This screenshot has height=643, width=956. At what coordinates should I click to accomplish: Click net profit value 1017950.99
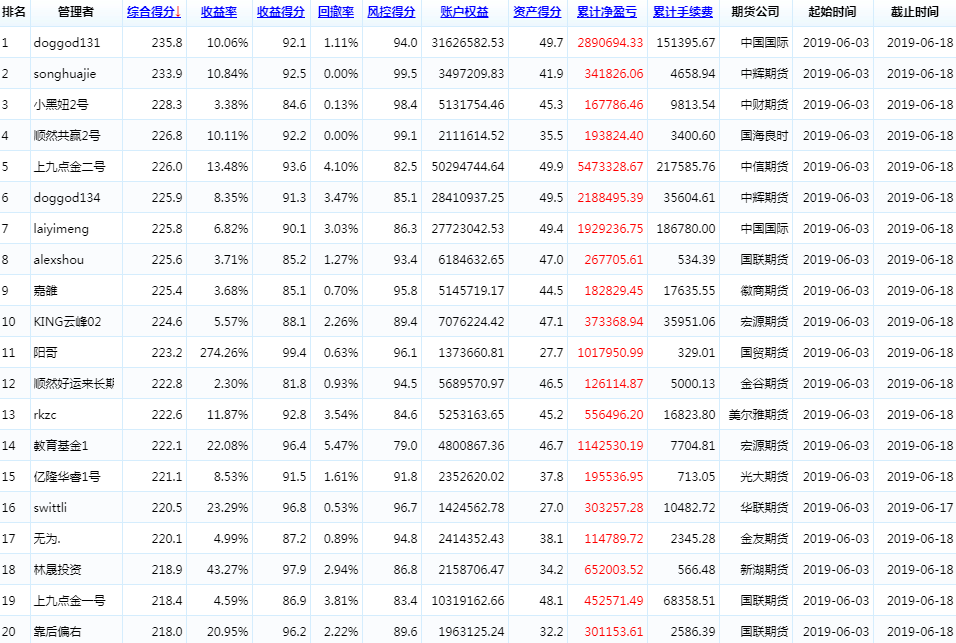click(x=610, y=353)
